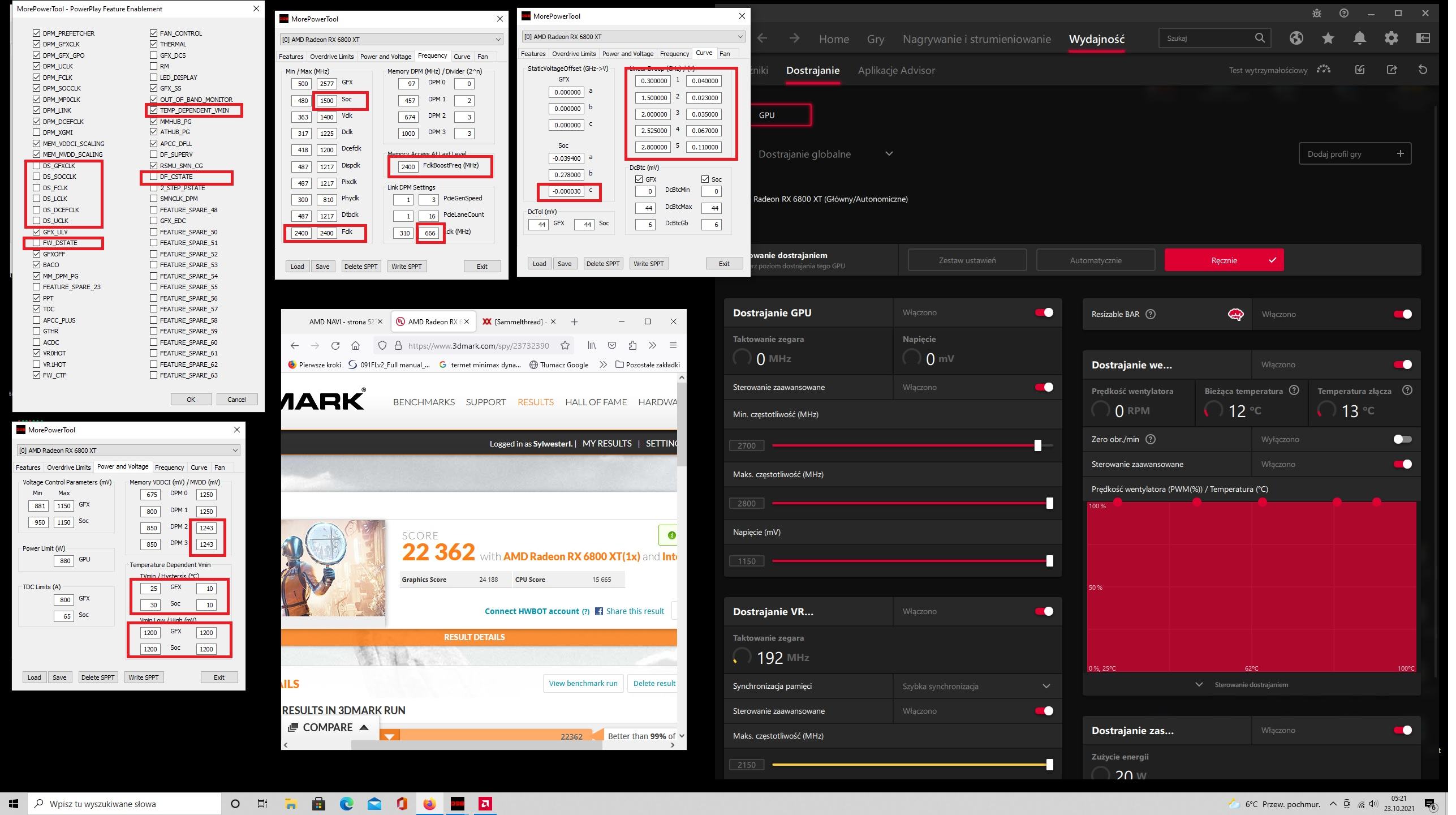Uncheck the TEMP_DEPENDENT_VMIN checkbox
The image size is (1456, 815).
[154, 110]
